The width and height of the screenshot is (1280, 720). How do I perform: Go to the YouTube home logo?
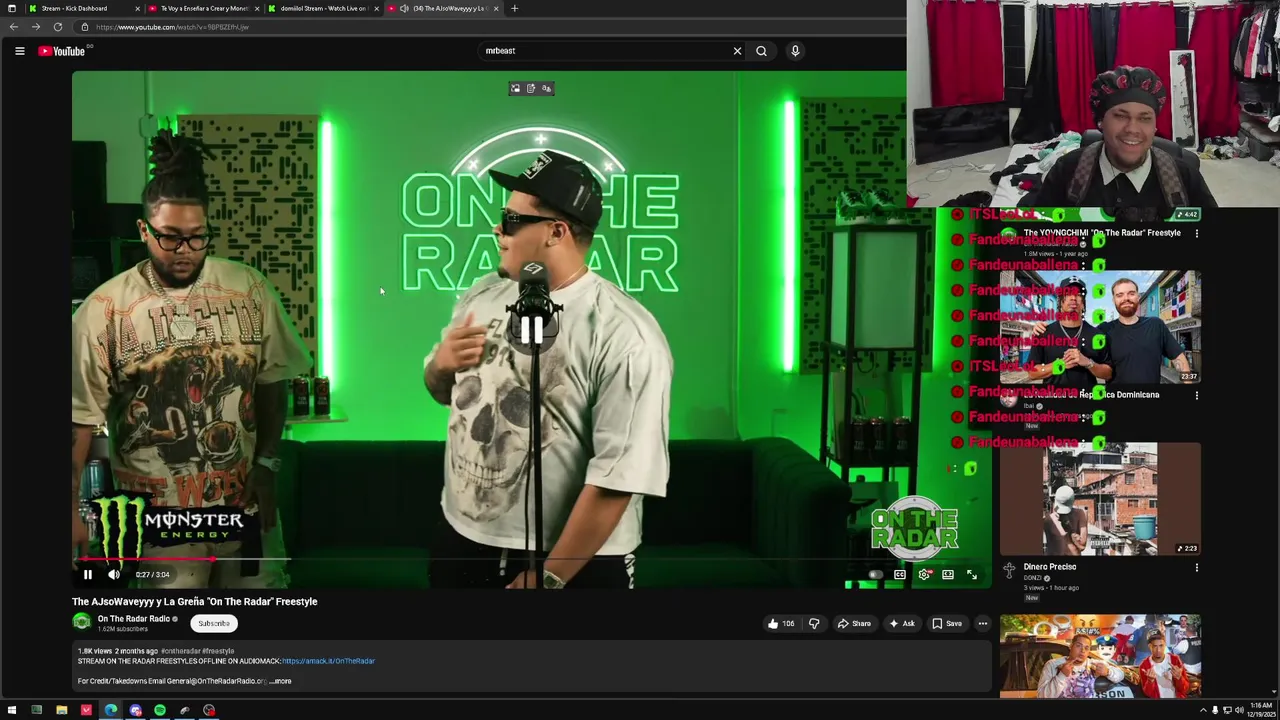[62, 51]
